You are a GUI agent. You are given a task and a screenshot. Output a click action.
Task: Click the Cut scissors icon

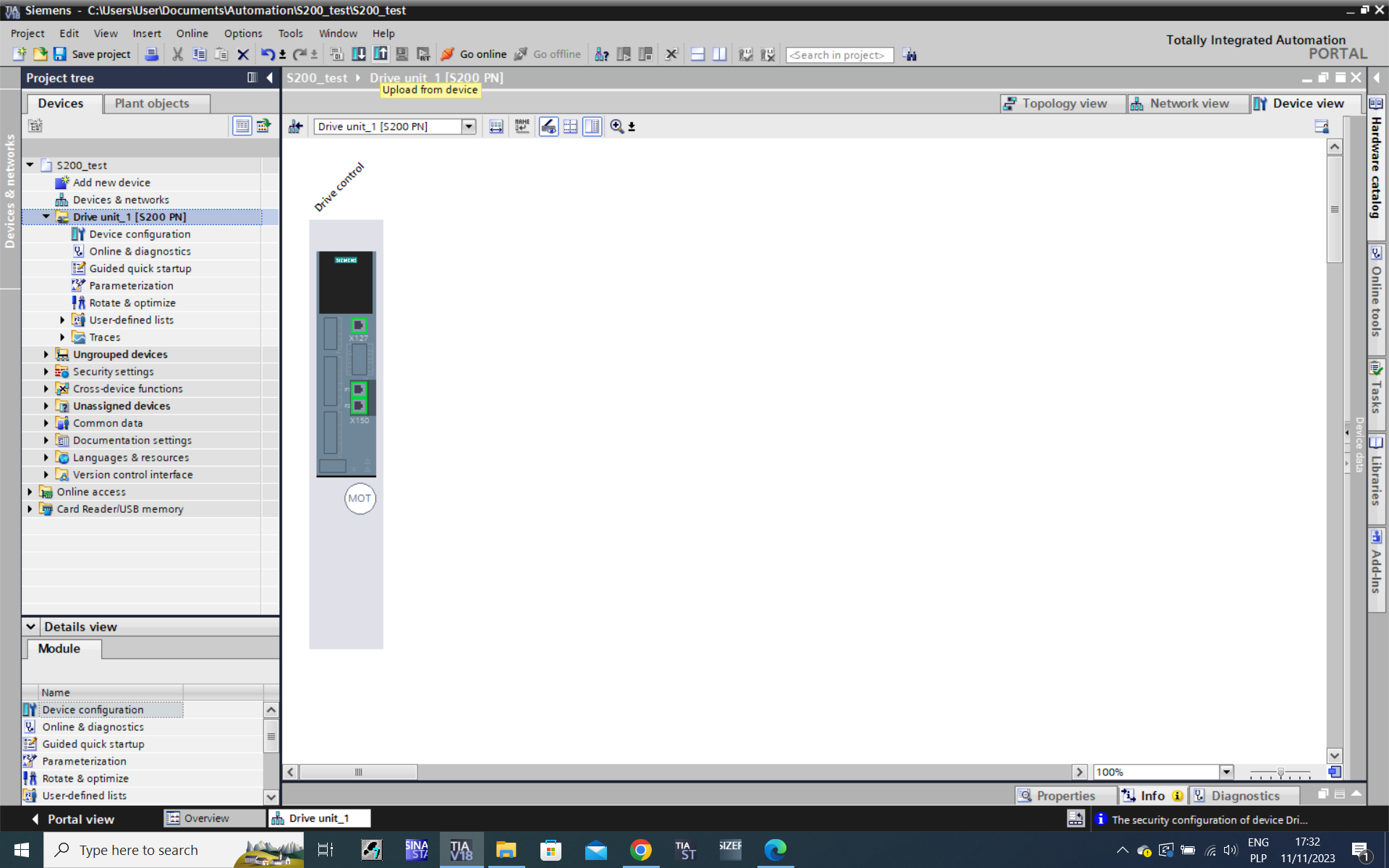pos(177,54)
